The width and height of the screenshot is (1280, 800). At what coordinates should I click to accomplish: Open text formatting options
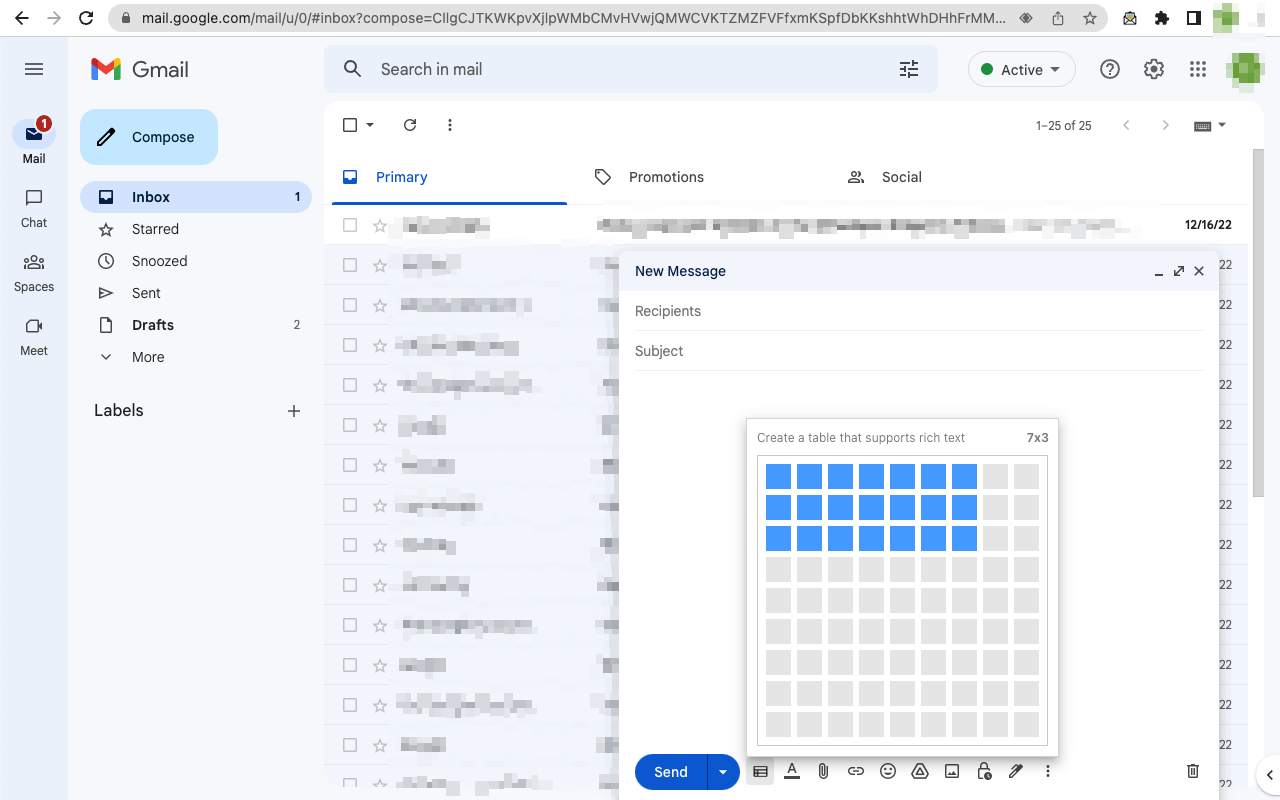[792, 771]
